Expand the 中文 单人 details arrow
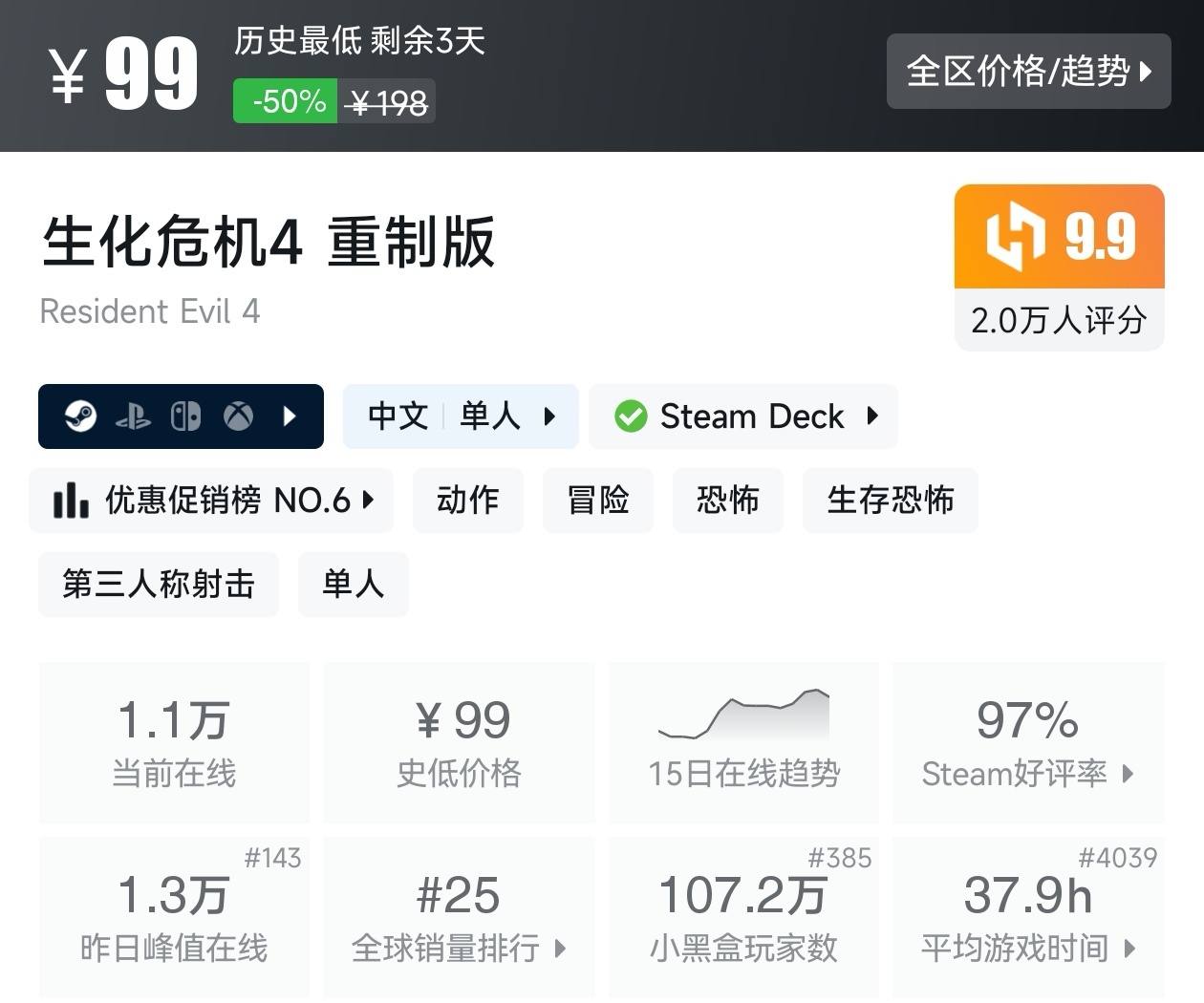The width and height of the screenshot is (1204, 1003). tap(549, 416)
